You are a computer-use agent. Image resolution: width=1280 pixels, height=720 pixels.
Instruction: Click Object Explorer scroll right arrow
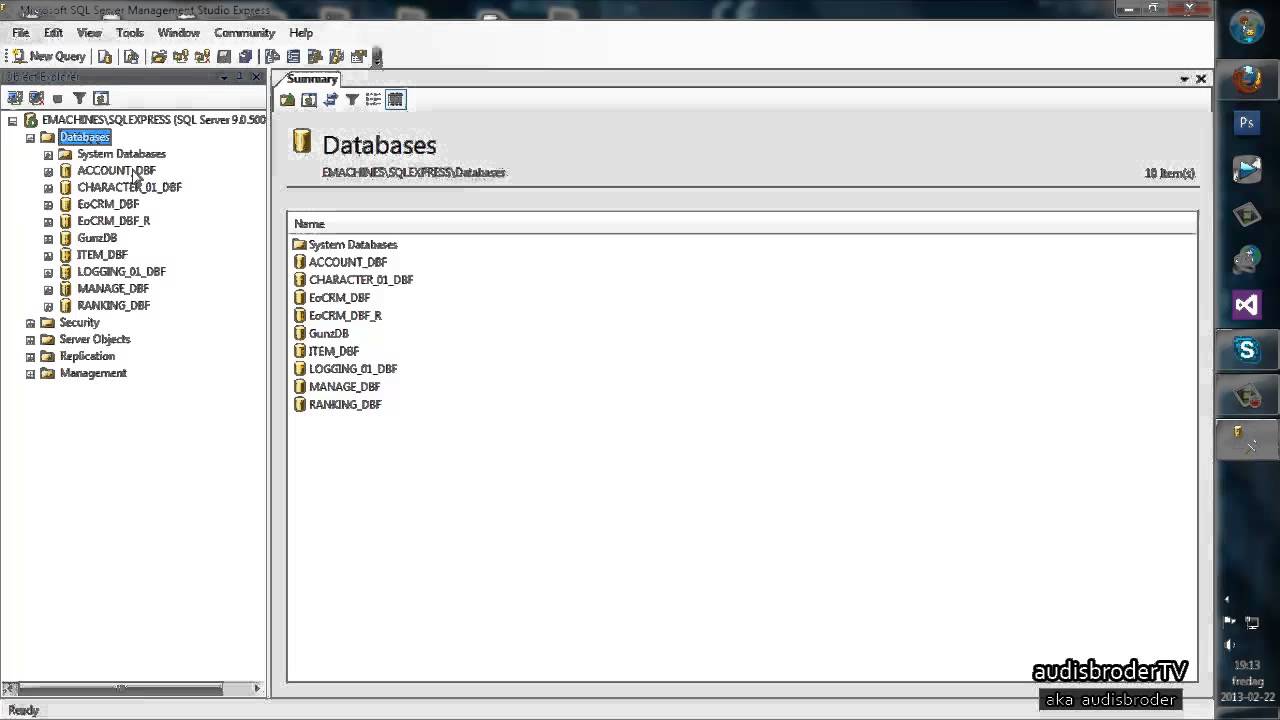click(257, 688)
